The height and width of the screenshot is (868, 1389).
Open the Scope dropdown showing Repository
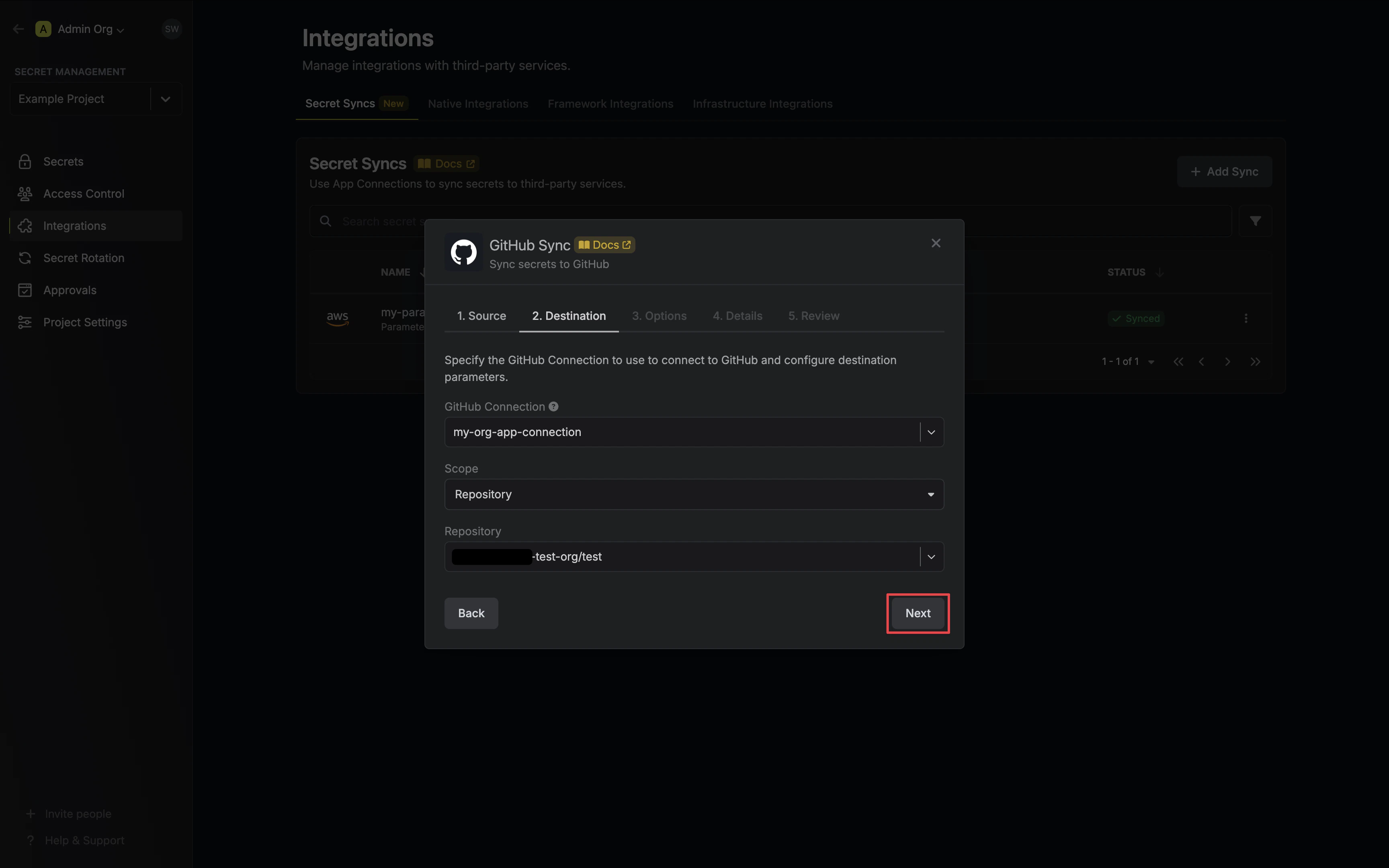pyautogui.click(x=694, y=494)
